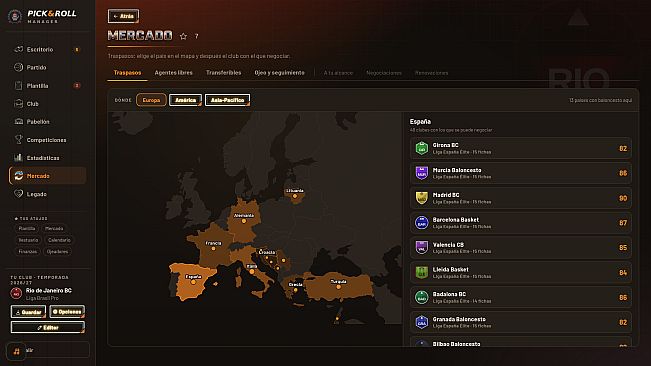Go back with the Atrás button
The width and height of the screenshot is (651, 366).
tap(123, 16)
